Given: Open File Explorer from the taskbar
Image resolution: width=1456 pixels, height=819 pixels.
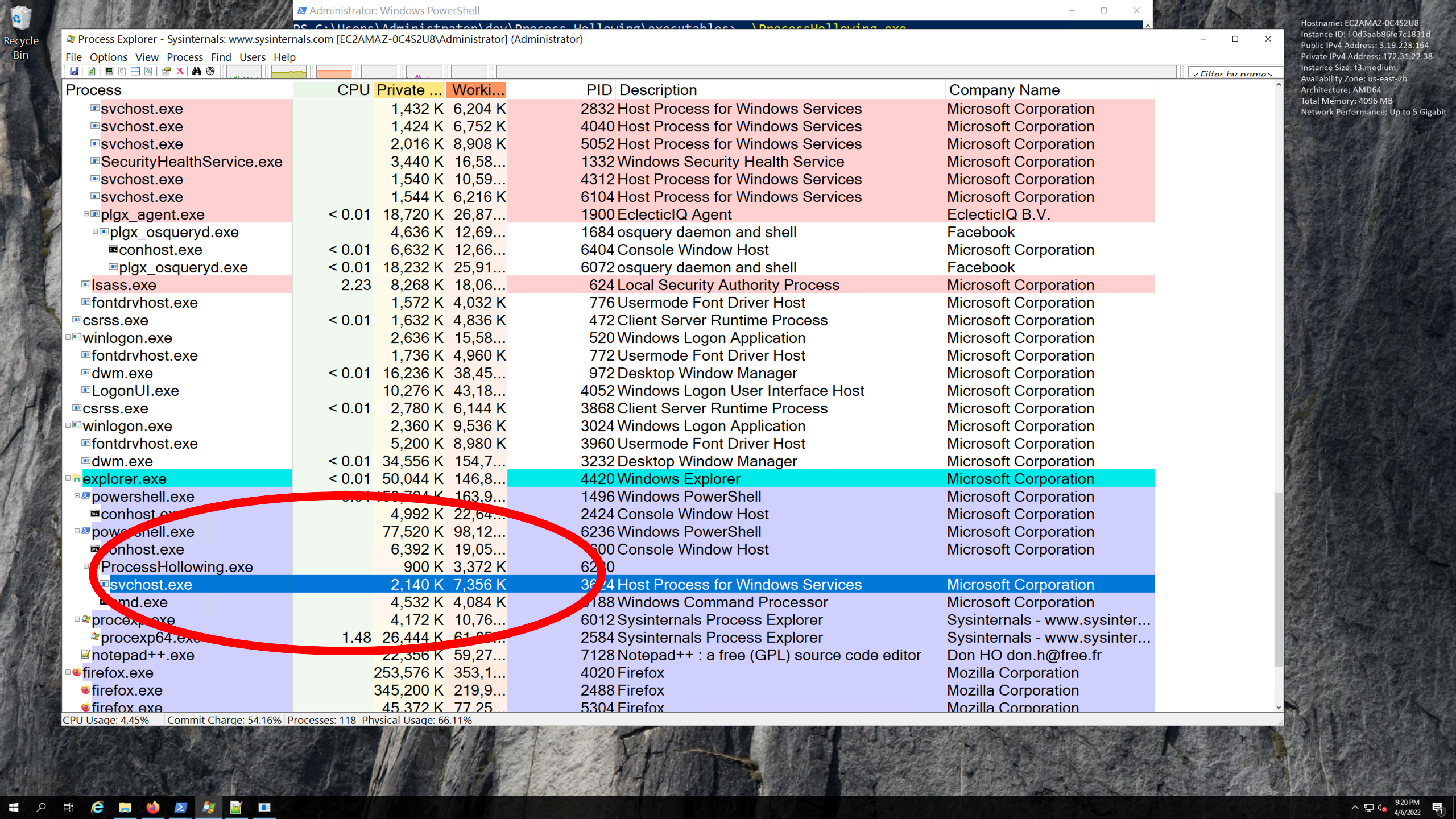Looking at the screenshot, I should 125,807.
